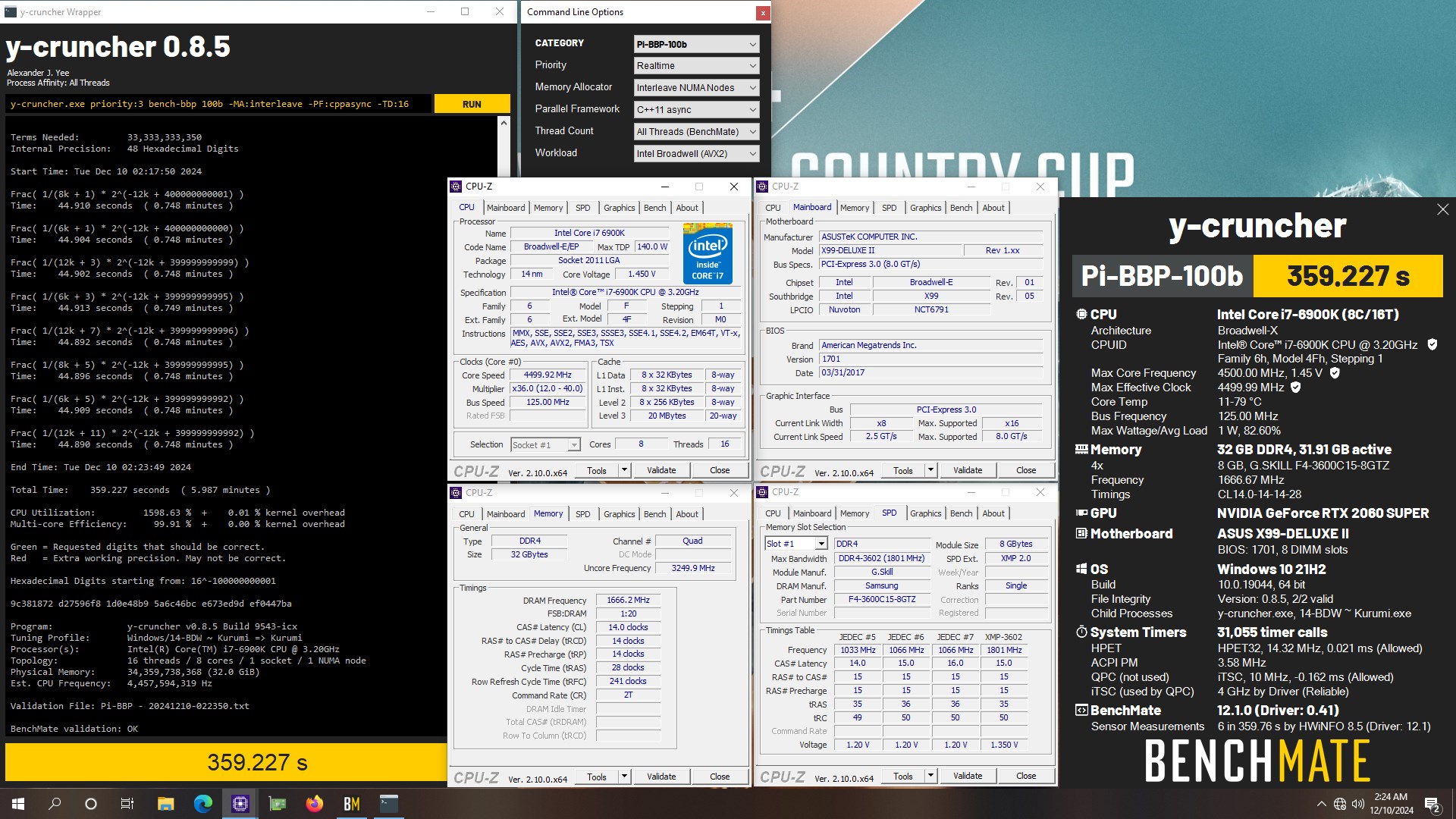Open Memory tab in CPU-Z Mainboard window
1456x819 pixels.
click(x=855, y=208)
